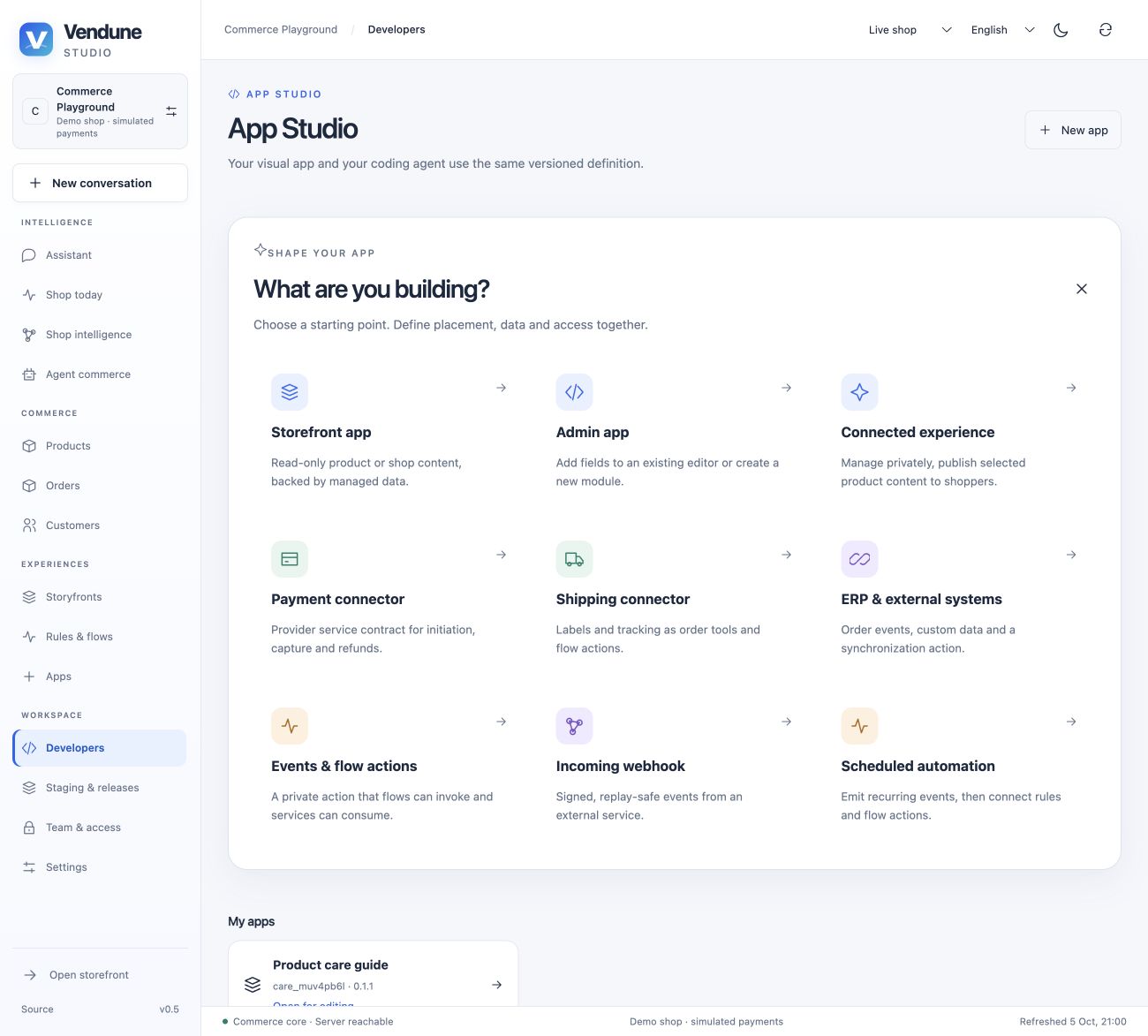Screen dimensions: 1148x1036
Task: Close the What are you building panel
Action: tap(1082, 289)
